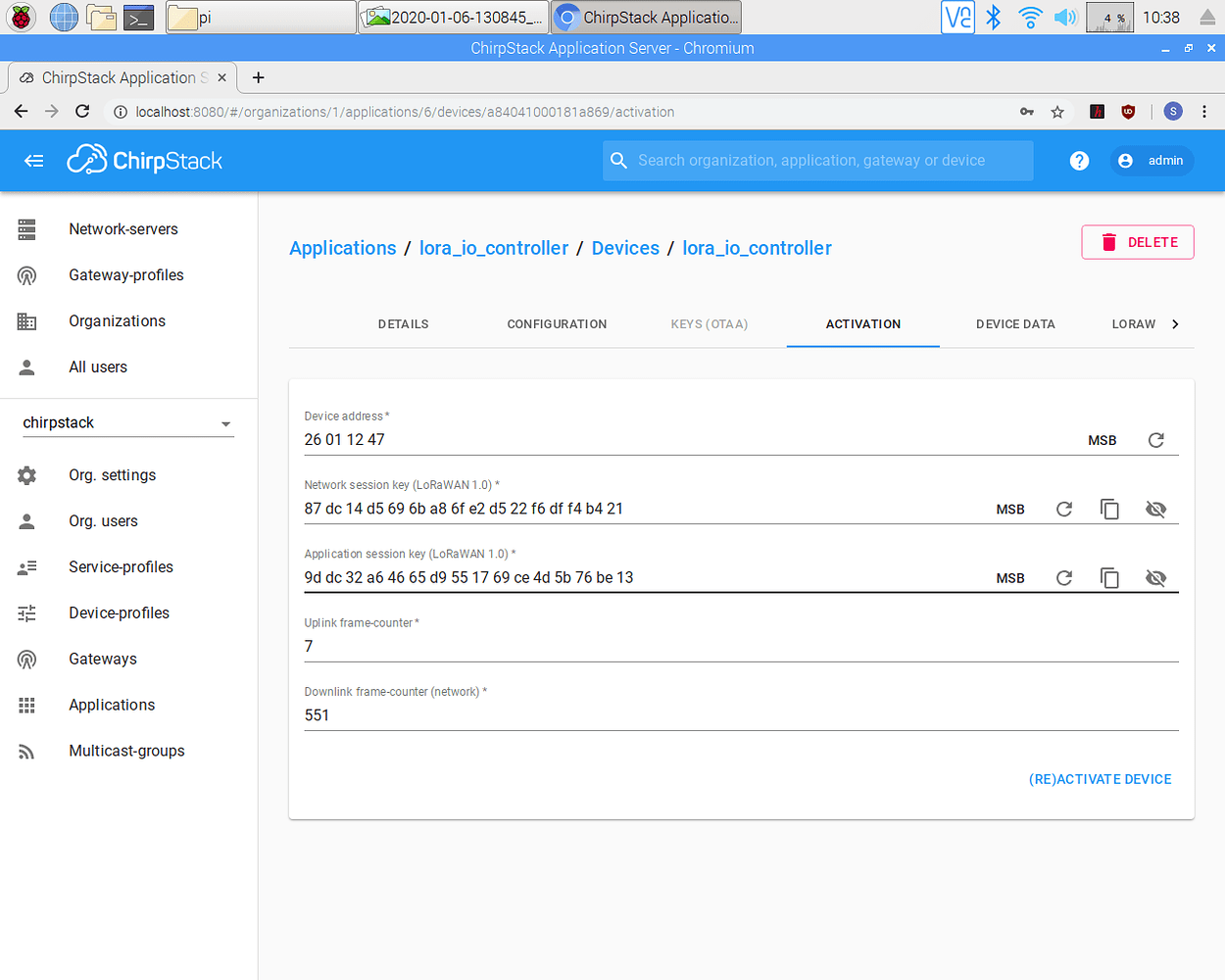The width and height of the screenshot is (1225, 980).
Task: Select the ACTIVATION tab
Action: point(863,324)
